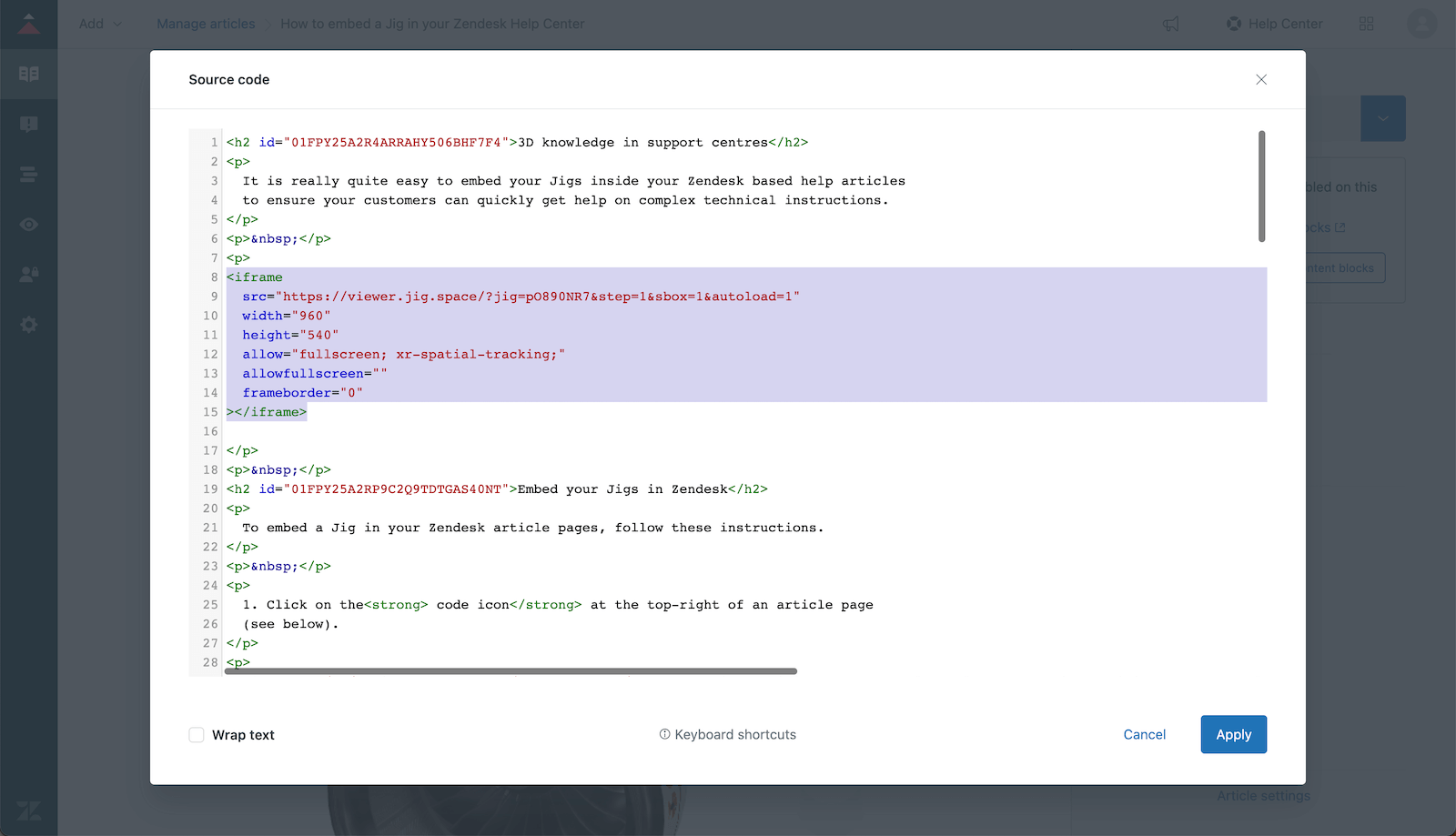Image resolution: width=1456 pixels, height=836 pixels.
Task: Open the Help Center link
Action: (x=1275, y=24)
